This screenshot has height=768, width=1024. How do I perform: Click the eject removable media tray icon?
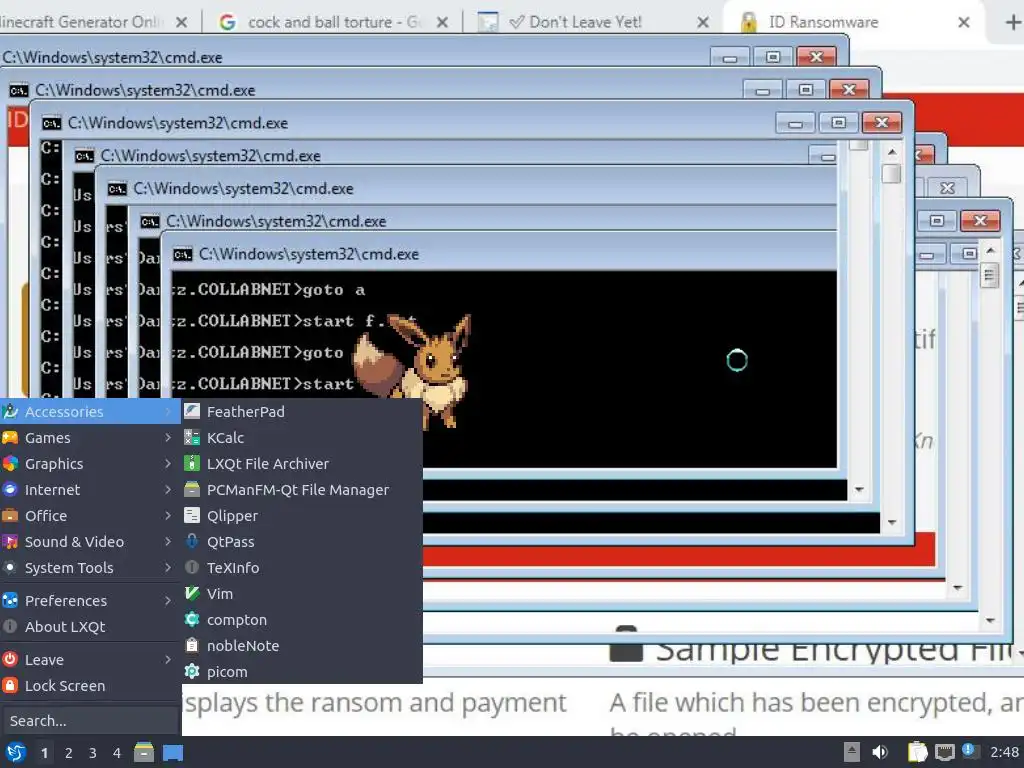tap(852, 752)
